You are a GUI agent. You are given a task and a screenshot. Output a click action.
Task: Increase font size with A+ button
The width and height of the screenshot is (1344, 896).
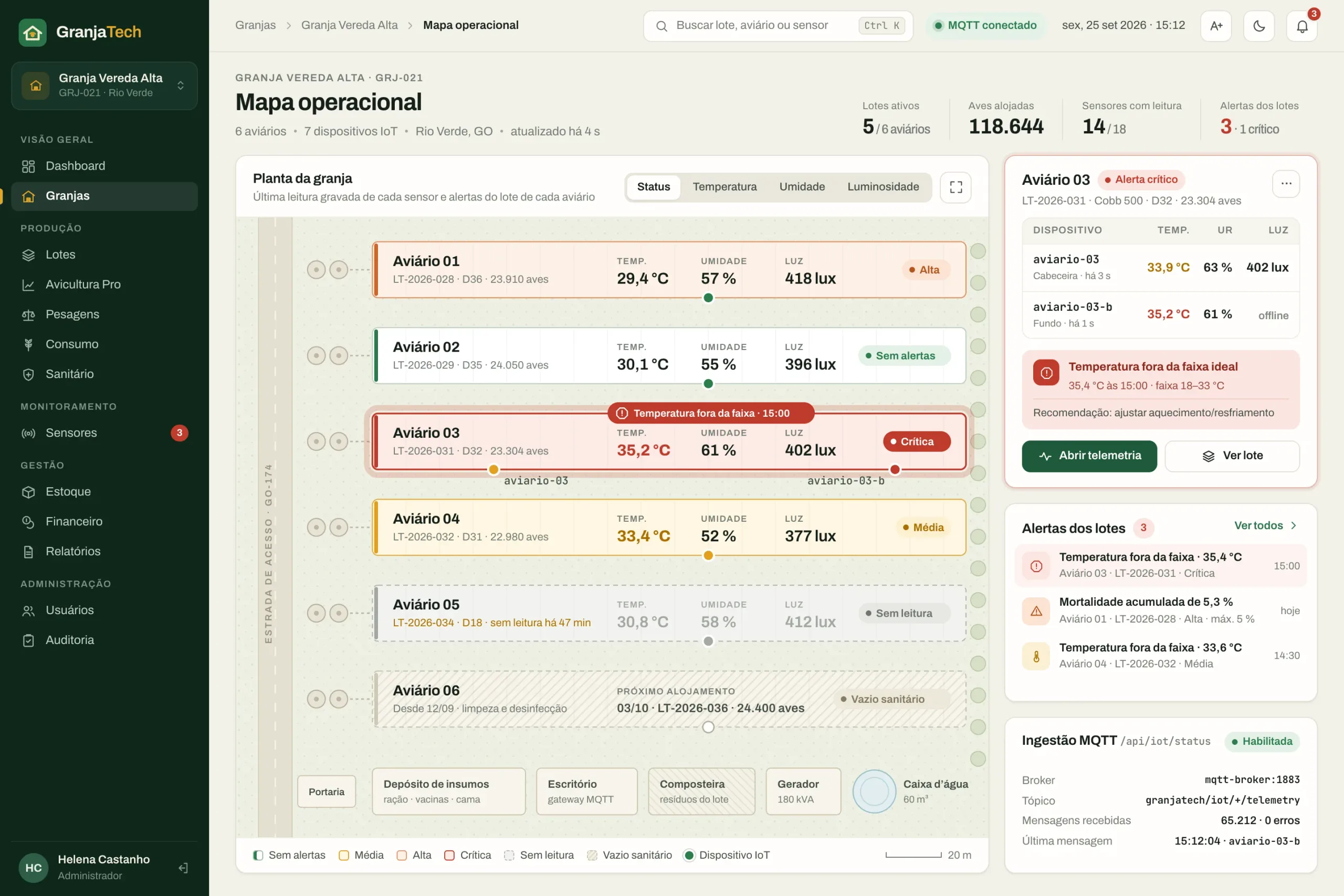[x=1216, y=26]
